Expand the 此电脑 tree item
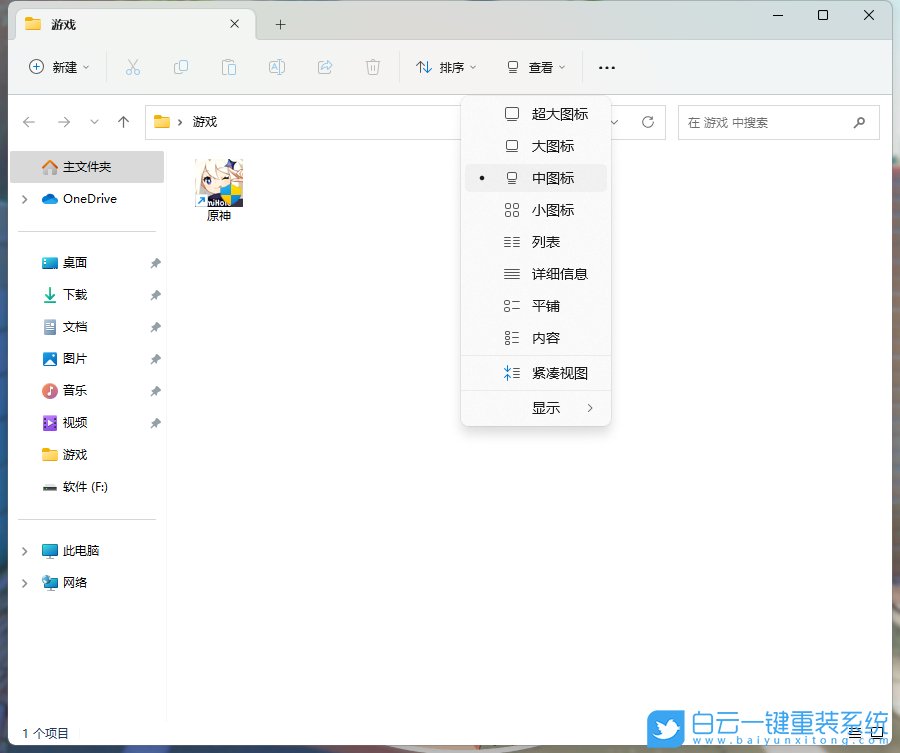The width and height of the screenshot is (900, 753). click(x=24, y=550)
